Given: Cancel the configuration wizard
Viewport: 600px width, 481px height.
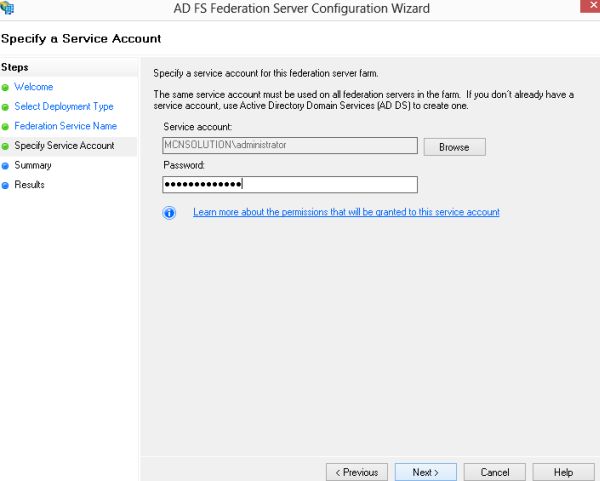Looking at the screenshot, I should pyautogui.click(x=494, y=472).
